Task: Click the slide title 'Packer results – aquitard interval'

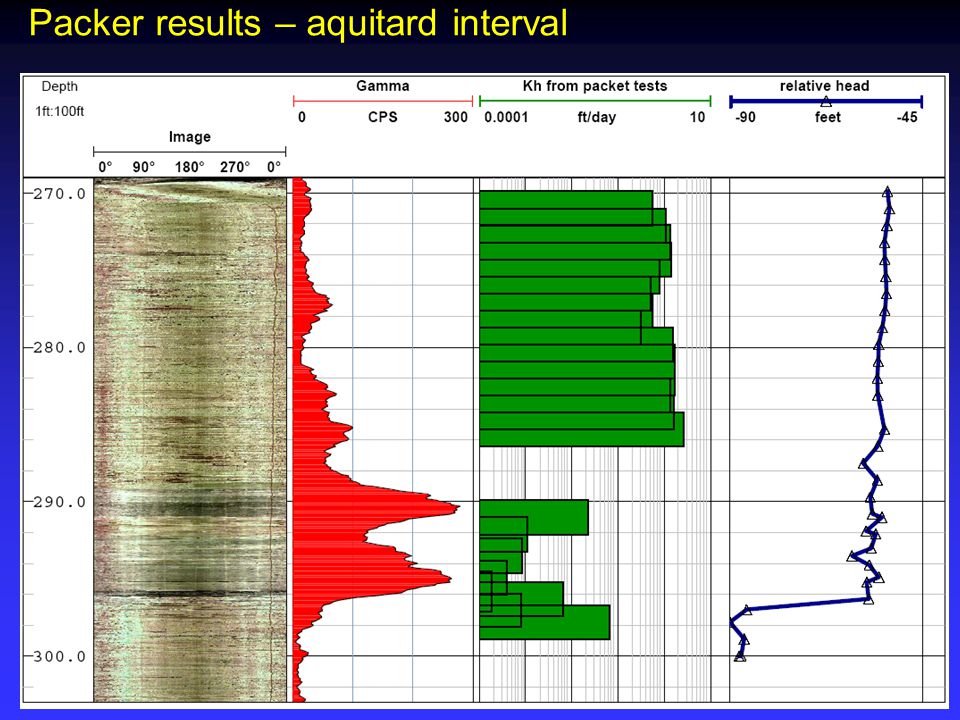Action: tap(298, 23)
